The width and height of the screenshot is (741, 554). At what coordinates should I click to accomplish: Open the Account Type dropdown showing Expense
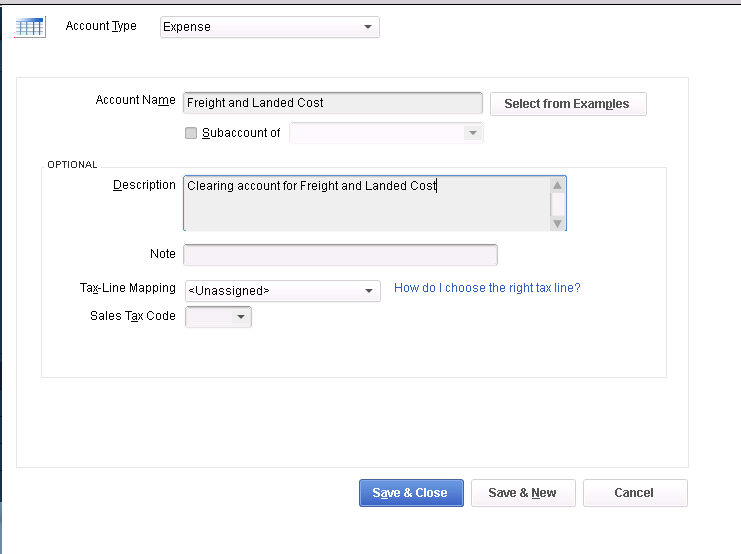tap(269, 27)
